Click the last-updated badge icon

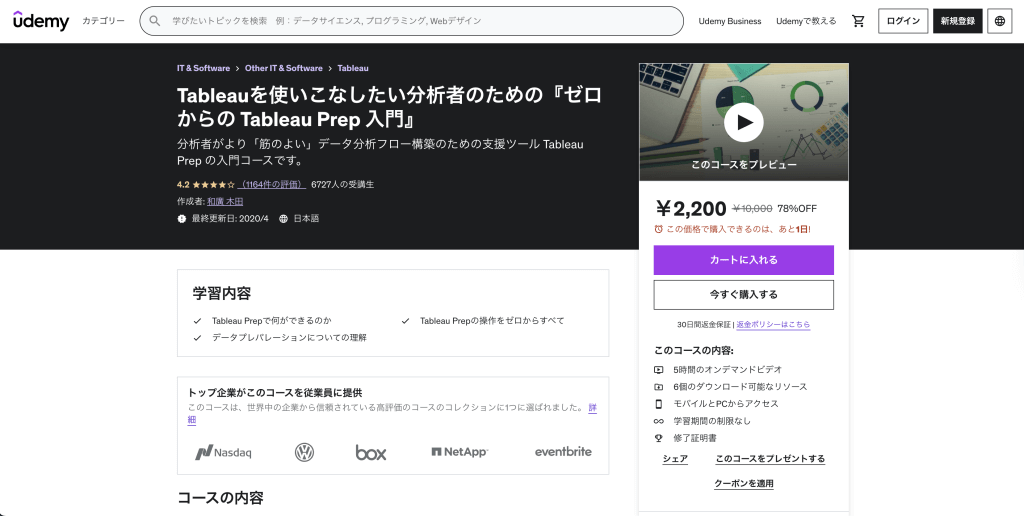[182, 219]
